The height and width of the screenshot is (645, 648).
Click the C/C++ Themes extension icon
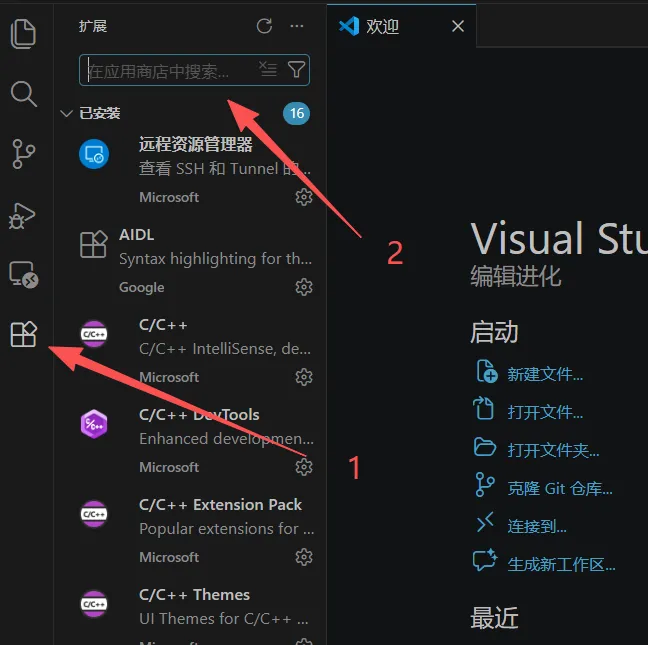point(94,604)
